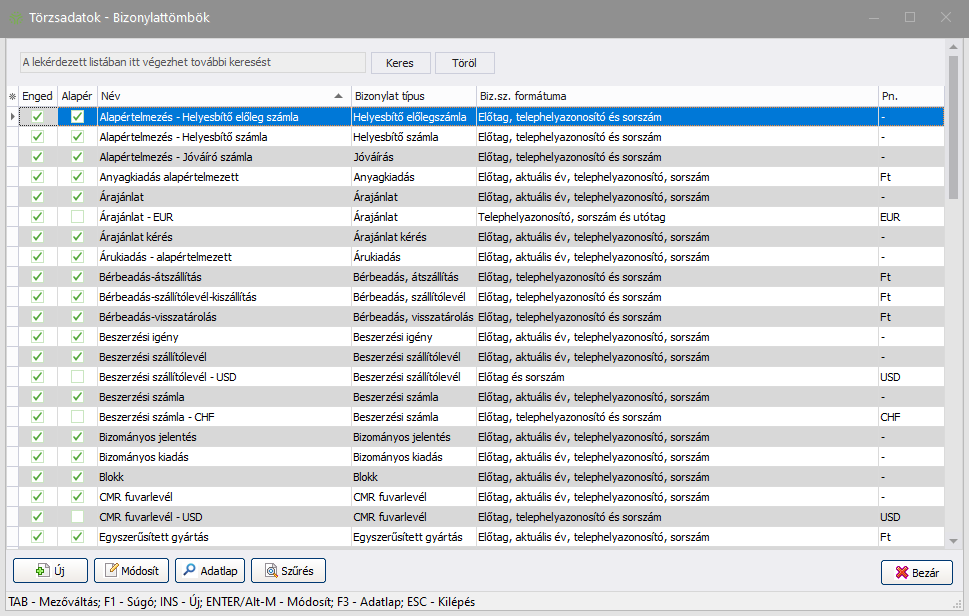Screen dimensions: 969x616
Task: Toggle the Alapér checkbox for Árajánlat - EUR
Action: [77, 217]
